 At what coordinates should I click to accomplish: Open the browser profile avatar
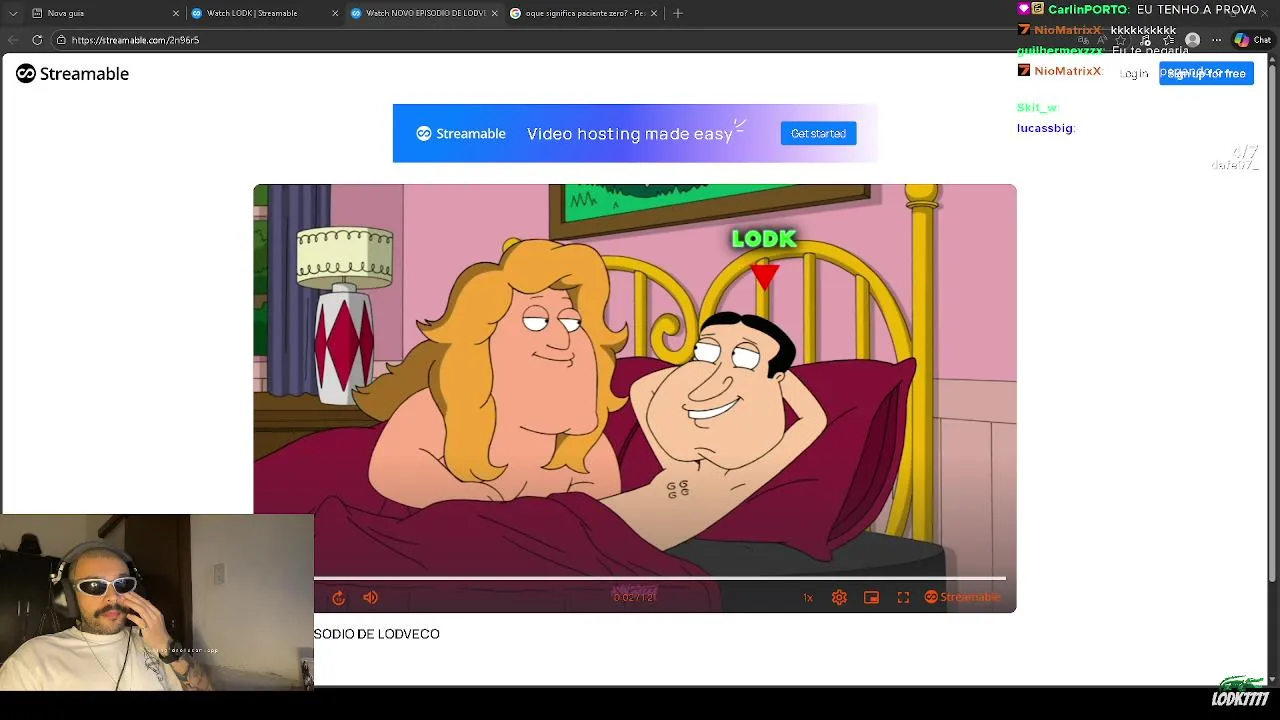coord(1192,40)
